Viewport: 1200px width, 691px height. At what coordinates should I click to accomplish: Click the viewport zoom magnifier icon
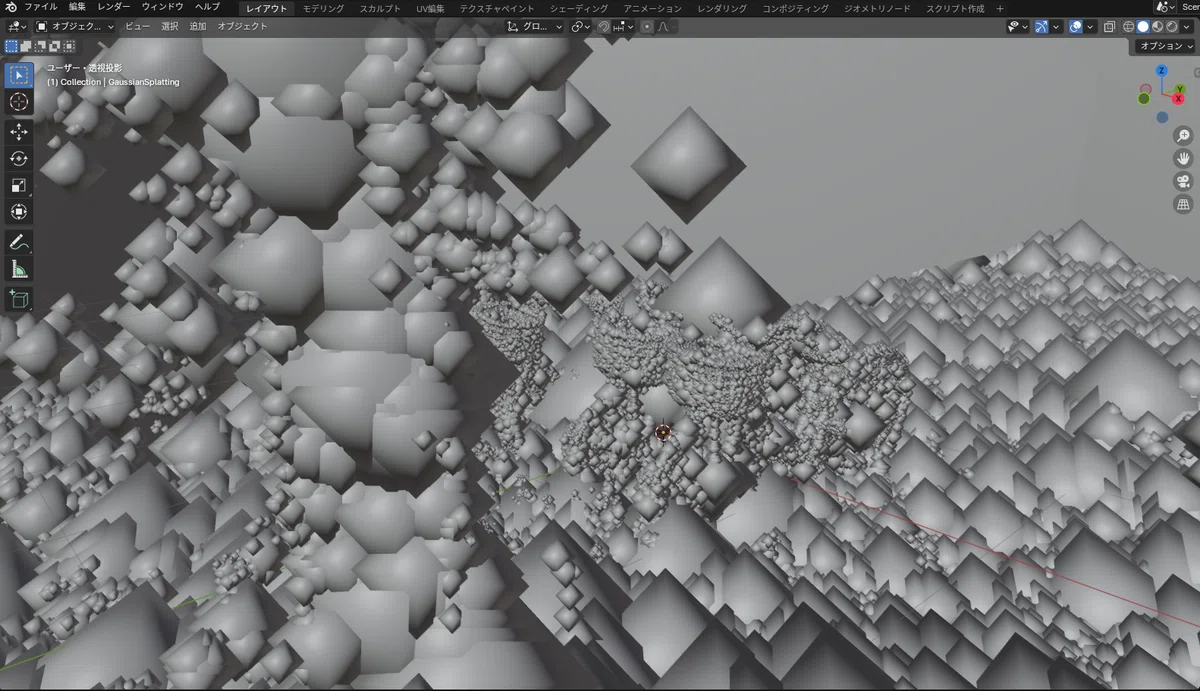1183,136
